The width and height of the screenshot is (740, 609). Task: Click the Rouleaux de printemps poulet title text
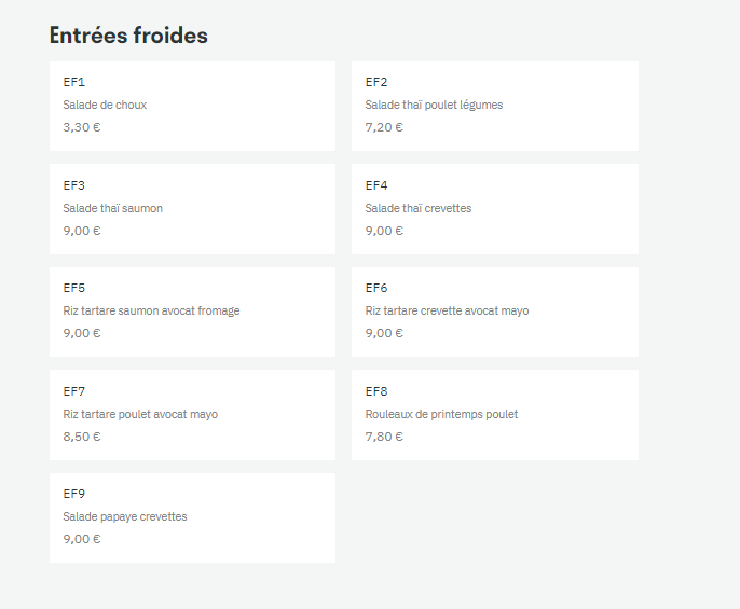442,414
